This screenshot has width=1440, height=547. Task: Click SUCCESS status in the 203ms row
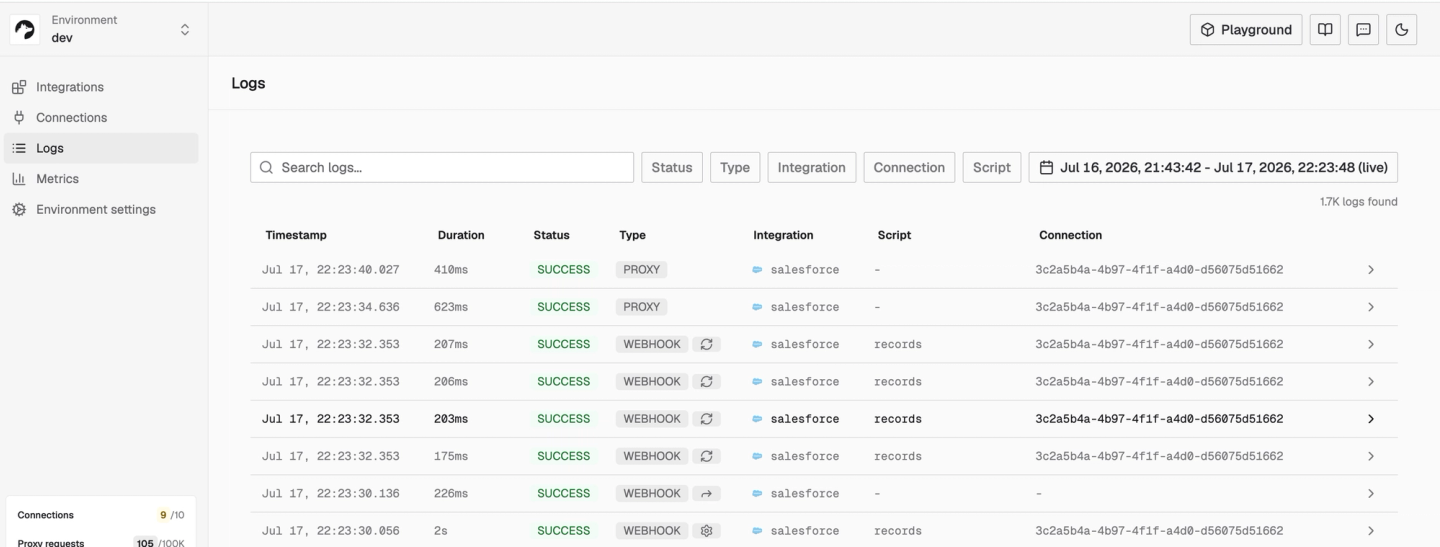(564, 419)
